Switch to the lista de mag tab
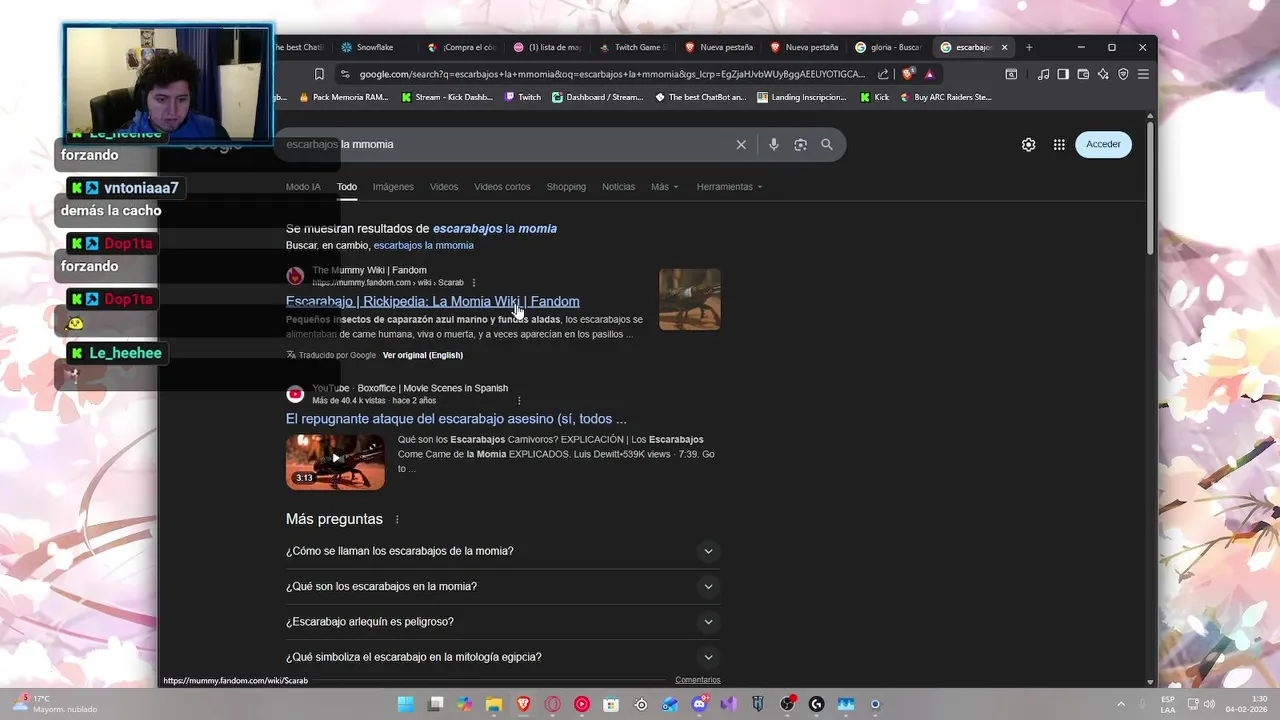The width and height of the screenshot is (1280, 720). (548, 47)
